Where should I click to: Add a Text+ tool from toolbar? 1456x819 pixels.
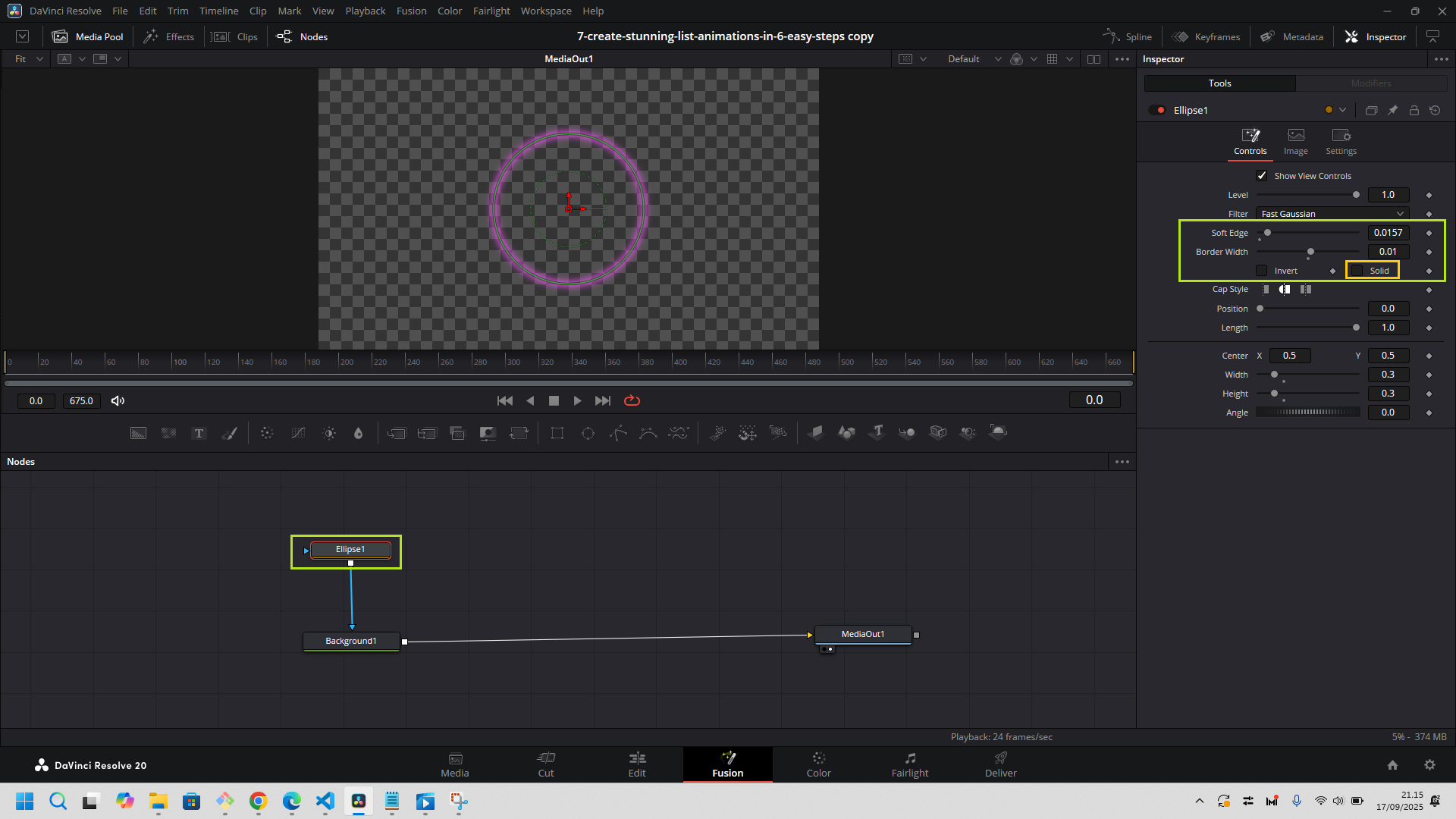point(199,433)
